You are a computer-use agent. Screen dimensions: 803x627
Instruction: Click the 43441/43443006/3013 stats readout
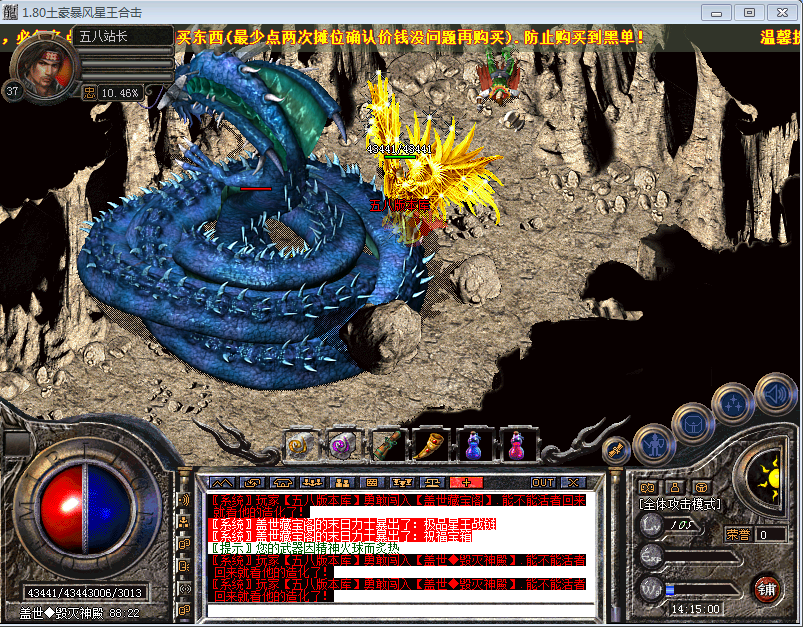tap(84, 593)
